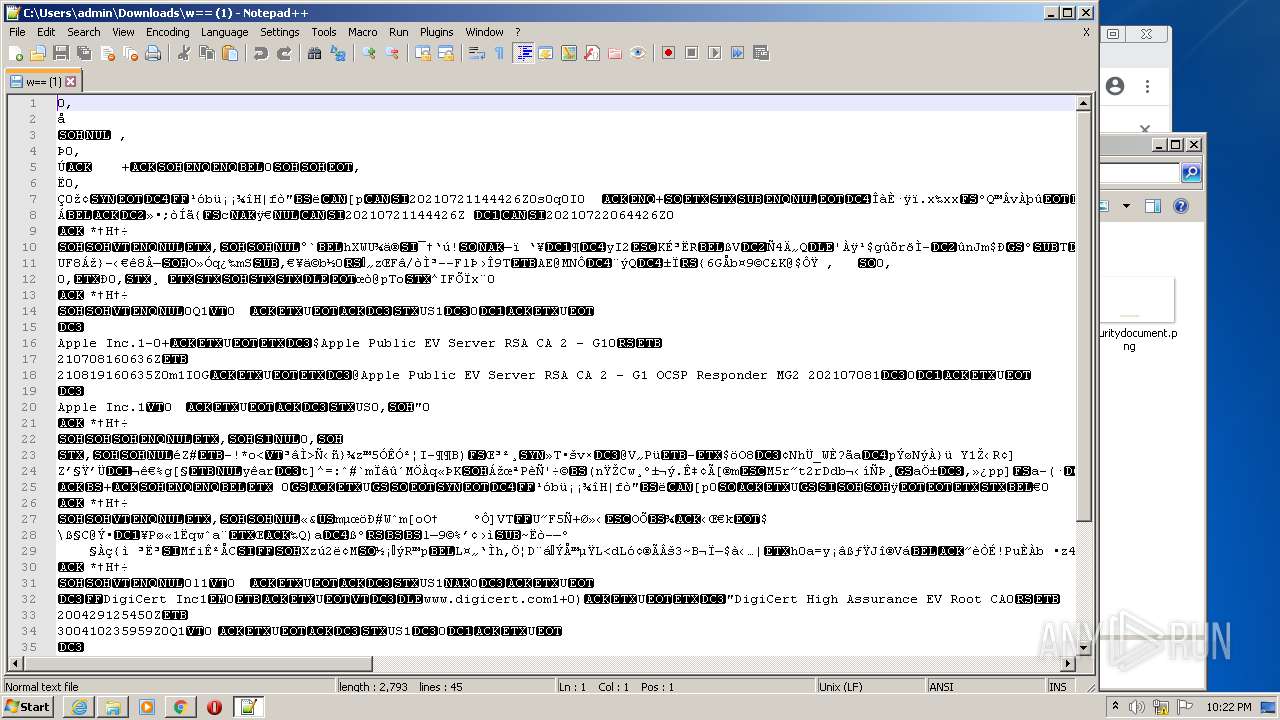Toggle synchronize horizontal scrolling

(x=446, y=53)
